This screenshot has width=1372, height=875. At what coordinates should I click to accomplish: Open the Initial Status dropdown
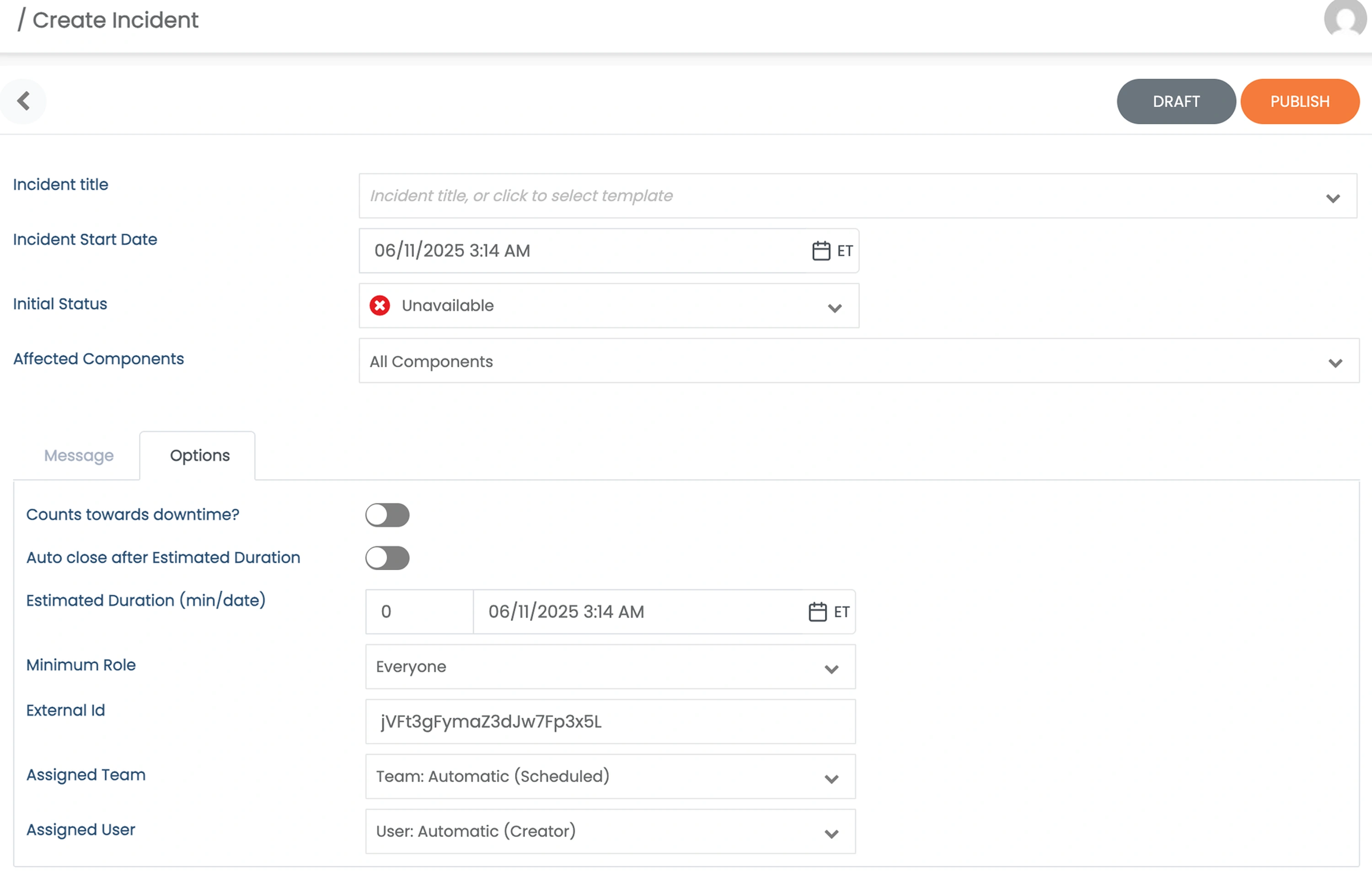[609, 306]
